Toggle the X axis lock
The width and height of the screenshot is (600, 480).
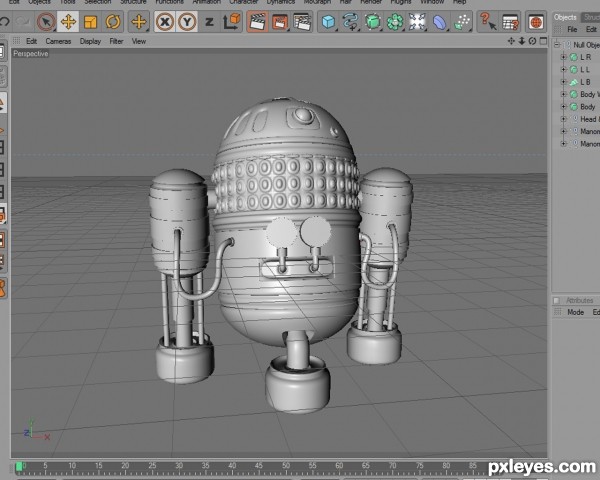point(165,22)
